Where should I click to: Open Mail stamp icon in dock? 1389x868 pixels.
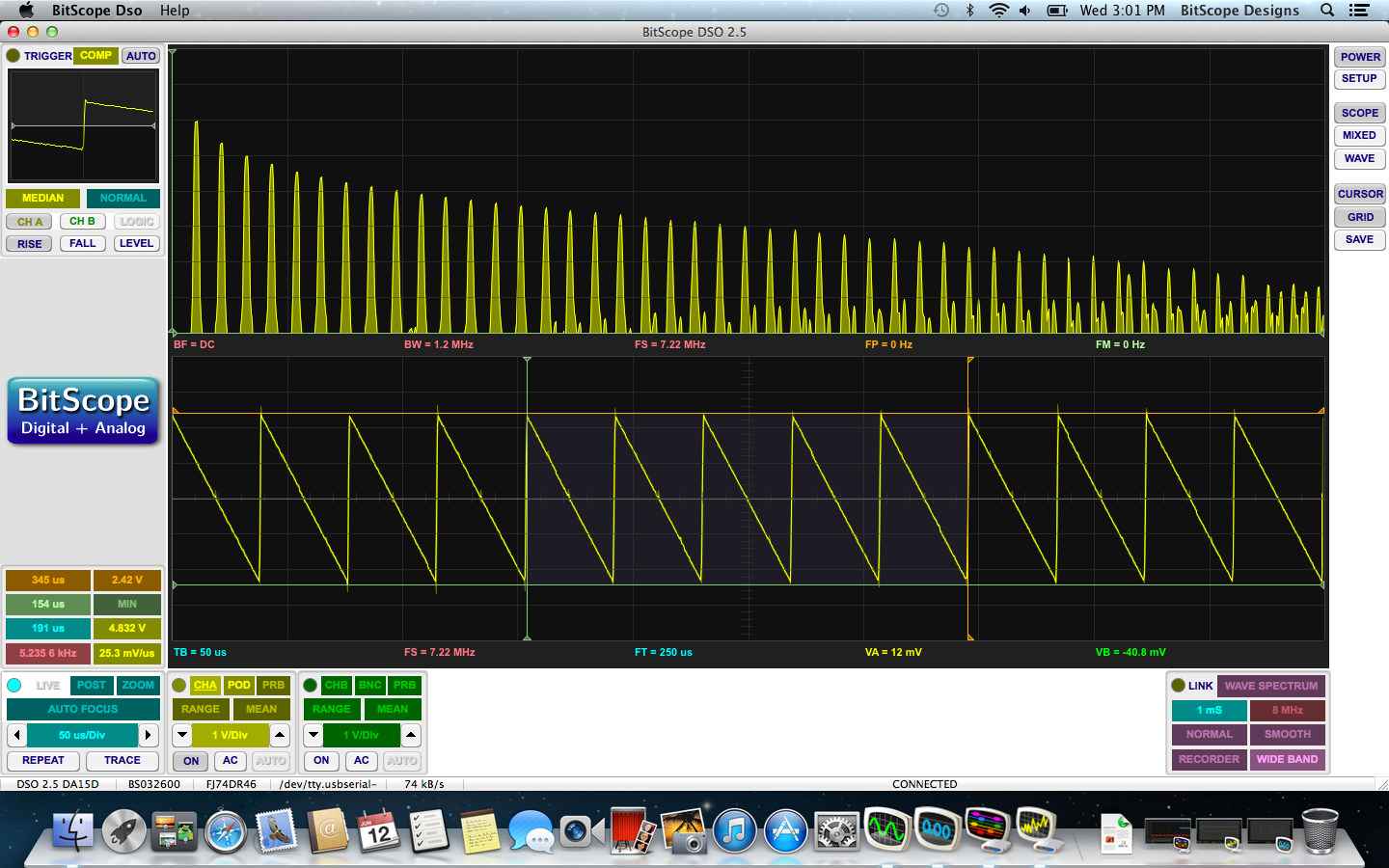(277, 830)
